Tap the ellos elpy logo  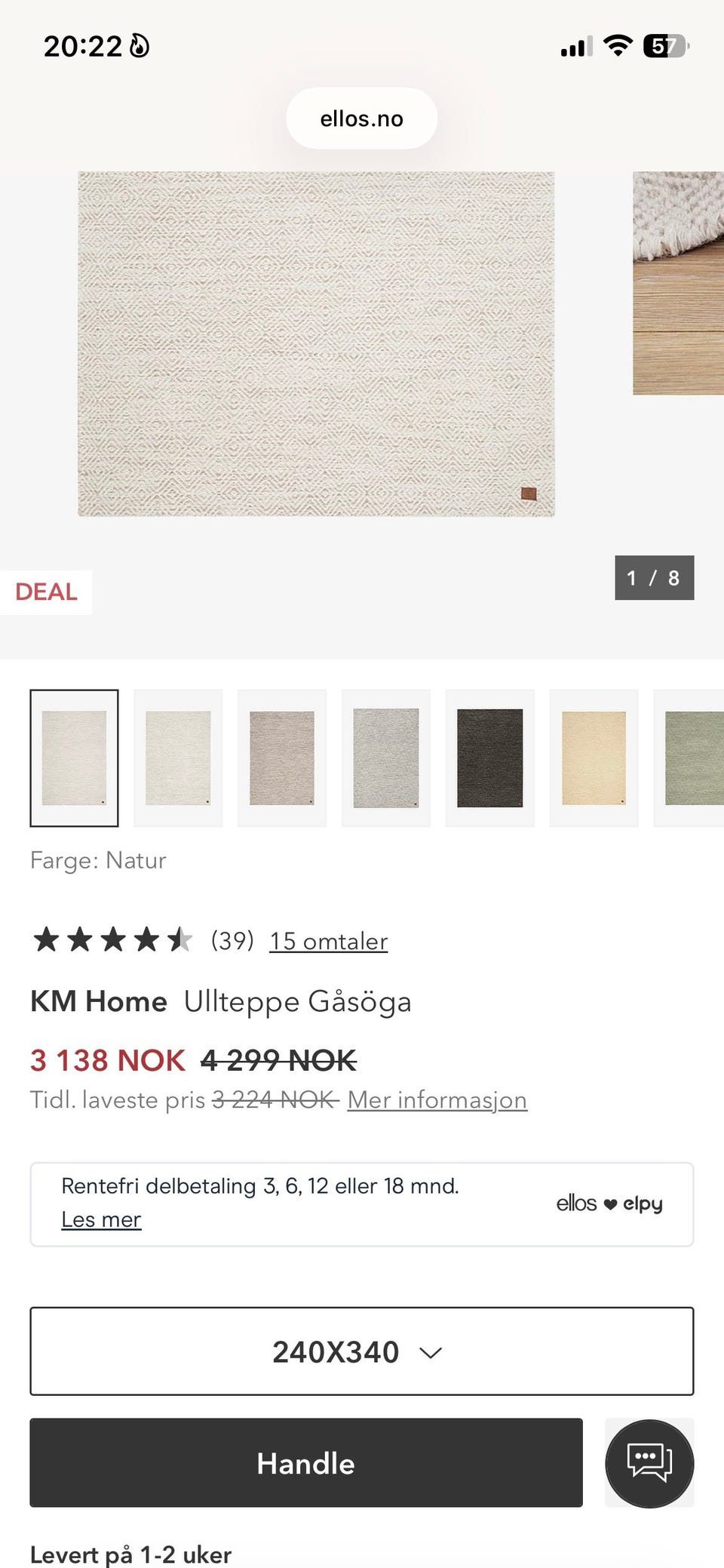609,1204
